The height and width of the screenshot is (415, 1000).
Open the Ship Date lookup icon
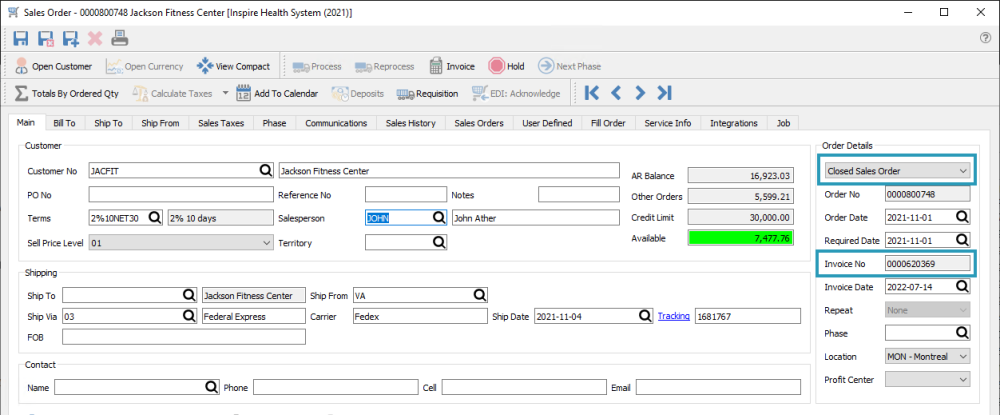[x=645, y=316]
